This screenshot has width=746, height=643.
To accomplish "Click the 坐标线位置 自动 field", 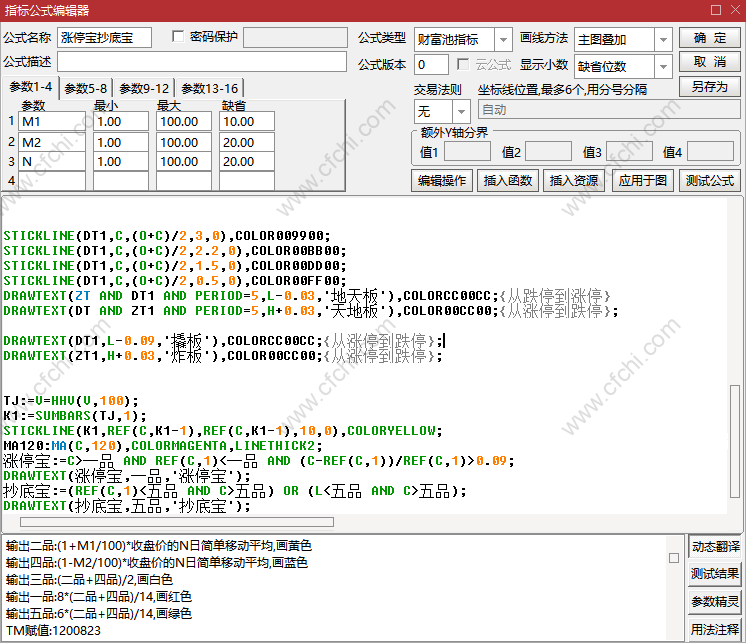I will click(609, 110).
